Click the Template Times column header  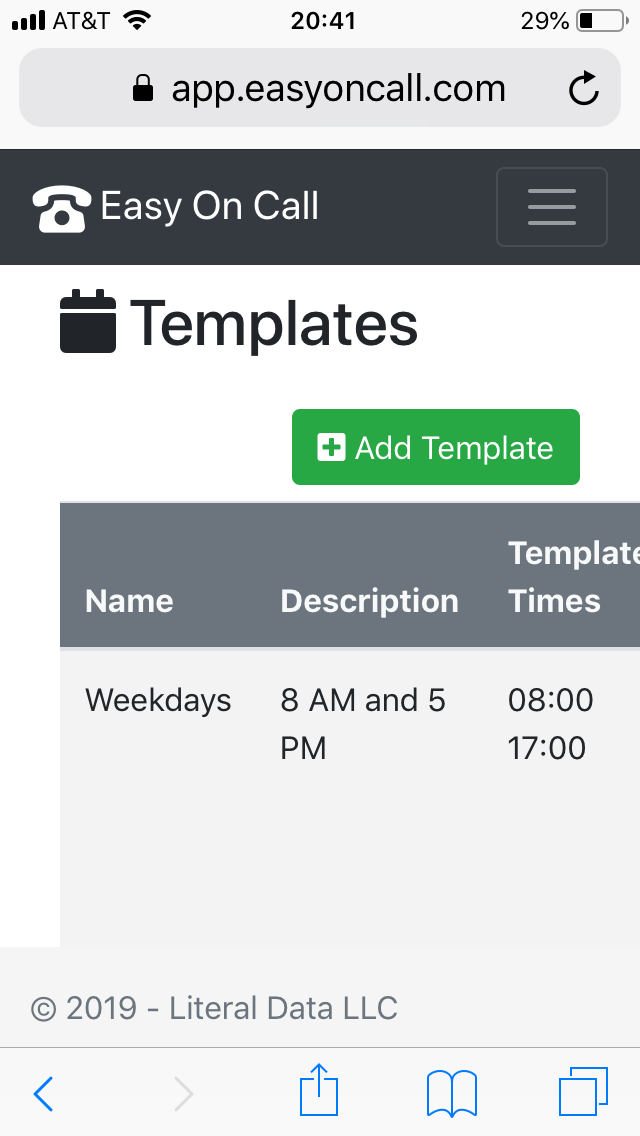click(570, 577)
